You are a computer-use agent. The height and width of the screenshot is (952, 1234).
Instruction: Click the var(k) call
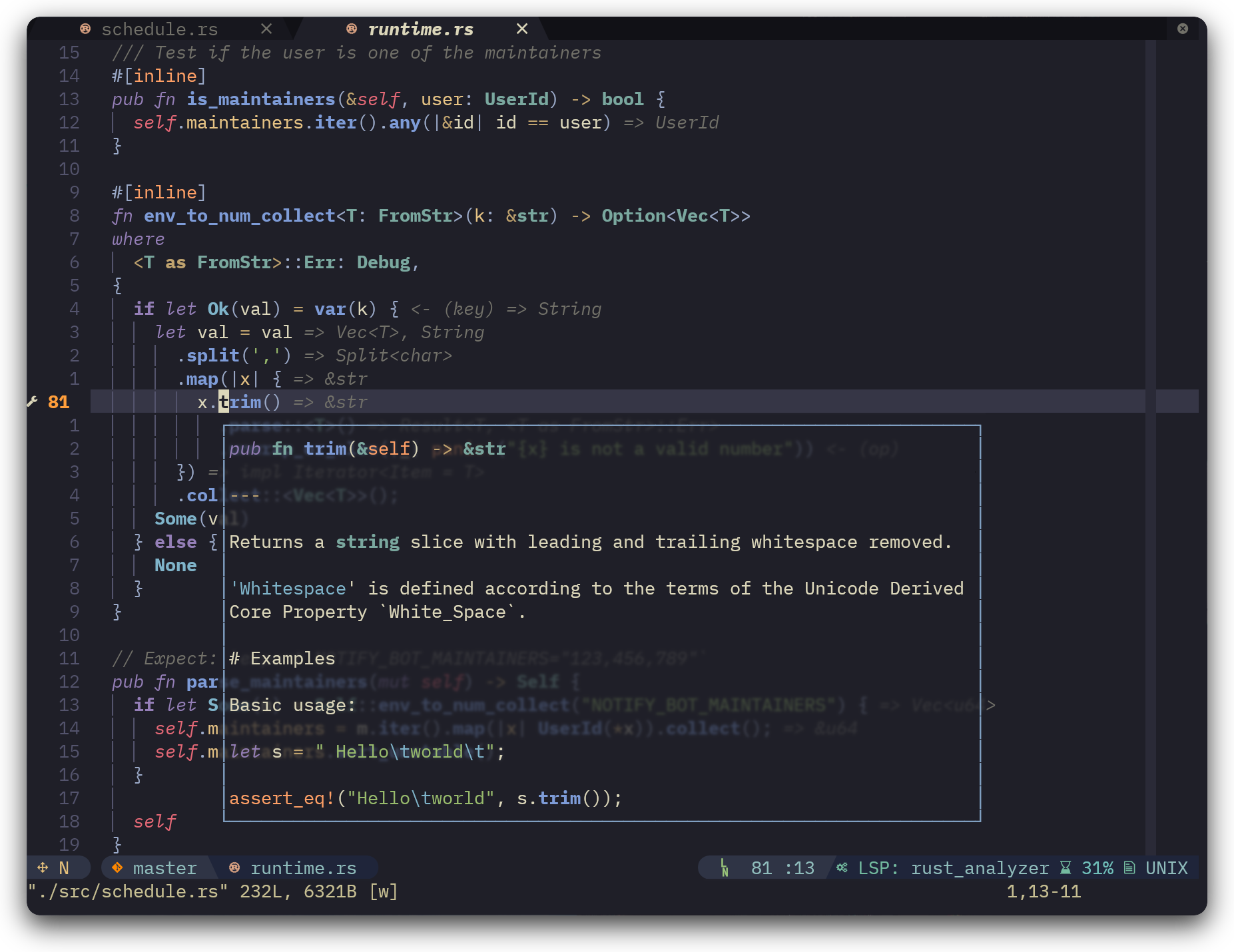pos(346,309)
